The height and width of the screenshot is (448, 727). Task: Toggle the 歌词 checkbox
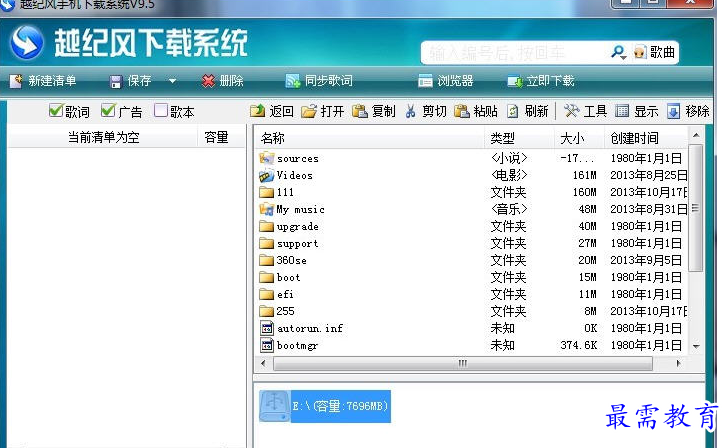tap(56, 110)
